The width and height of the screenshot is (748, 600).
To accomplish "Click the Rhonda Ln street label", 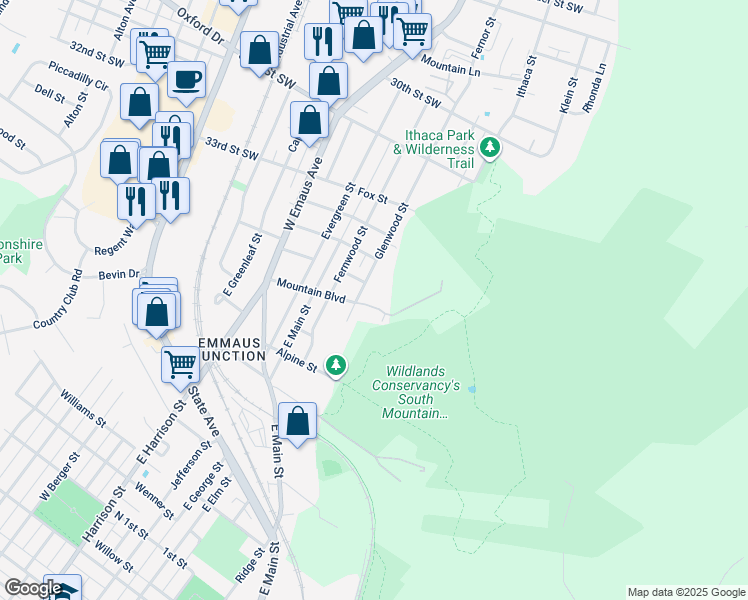I will 594,88.
